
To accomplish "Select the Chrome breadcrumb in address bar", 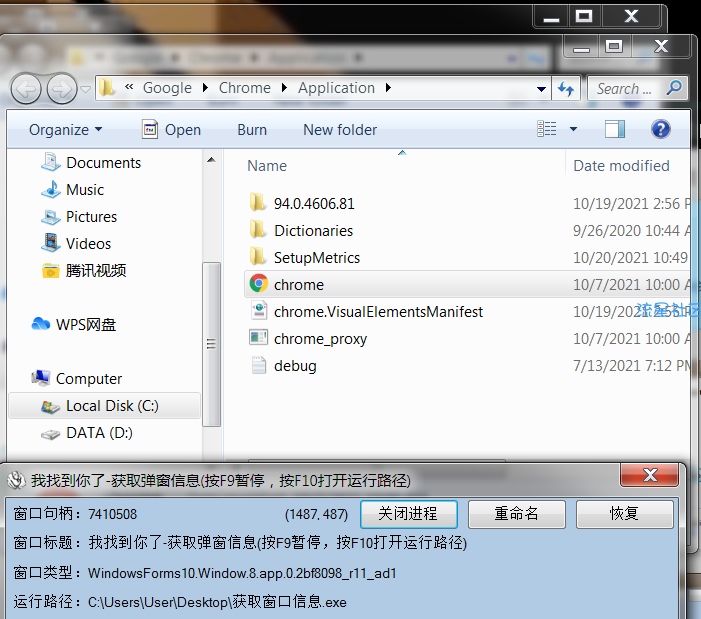I will (245, 88).
